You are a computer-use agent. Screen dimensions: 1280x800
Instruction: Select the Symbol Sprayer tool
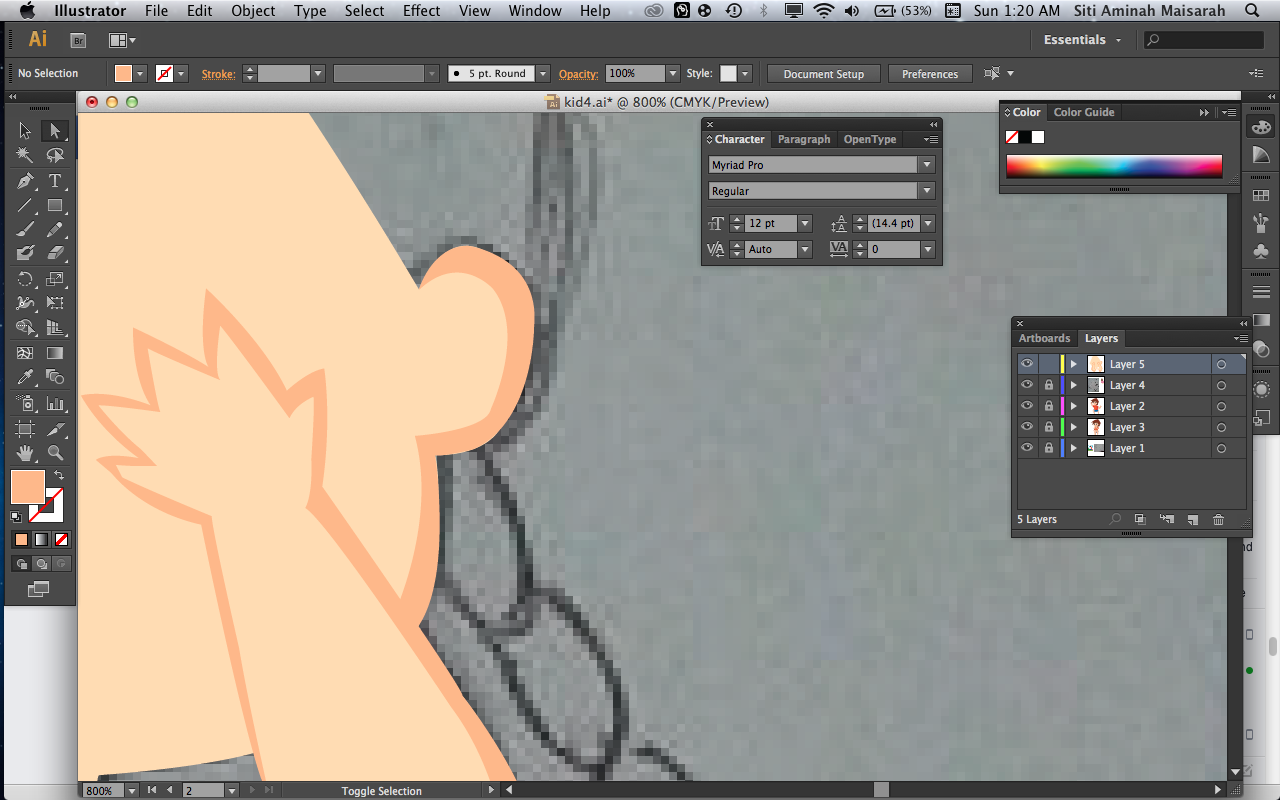click(x=25, y=403)
